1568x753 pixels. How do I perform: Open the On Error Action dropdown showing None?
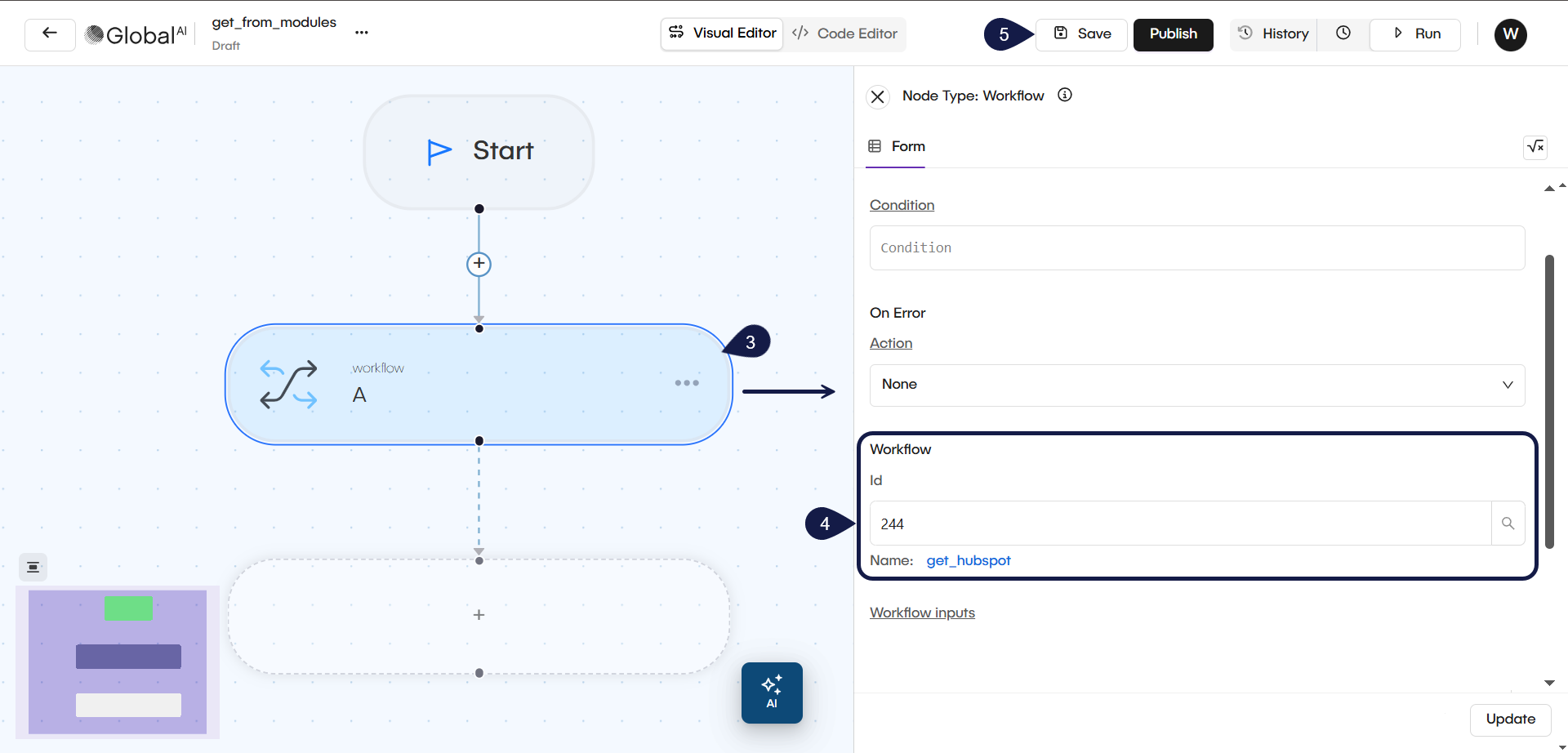point(1196,385)
